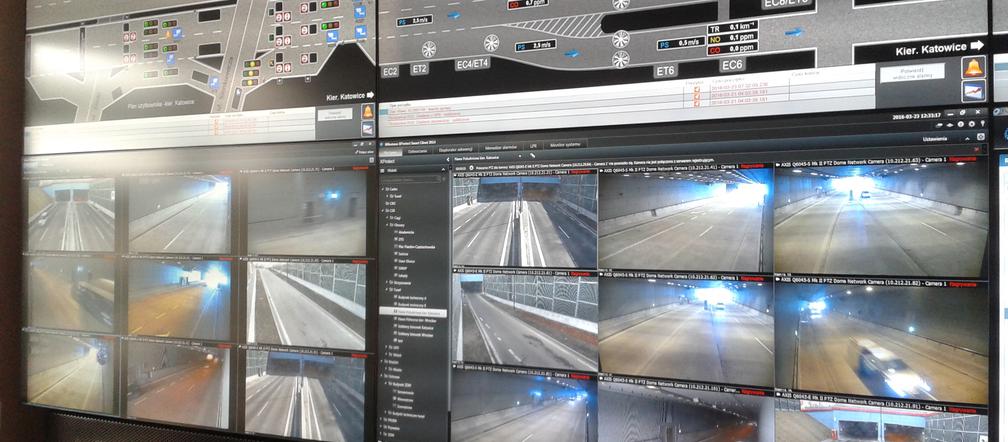Select the PS 0,5 m/s airflow reading
Viewport: 1008px width, 442px height.
coord(678,44)
